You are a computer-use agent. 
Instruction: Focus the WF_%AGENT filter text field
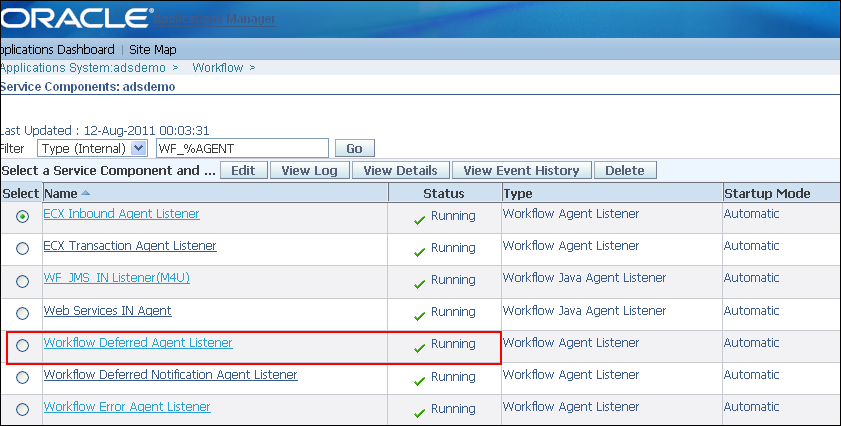click(242, 148)
